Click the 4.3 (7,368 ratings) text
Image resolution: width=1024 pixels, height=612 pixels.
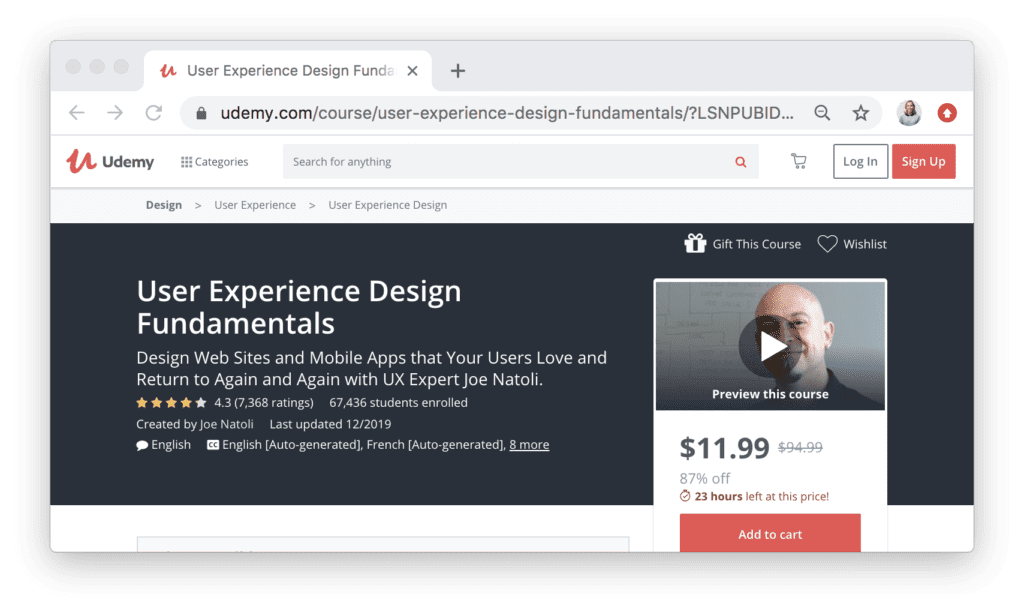click(264, 403)
